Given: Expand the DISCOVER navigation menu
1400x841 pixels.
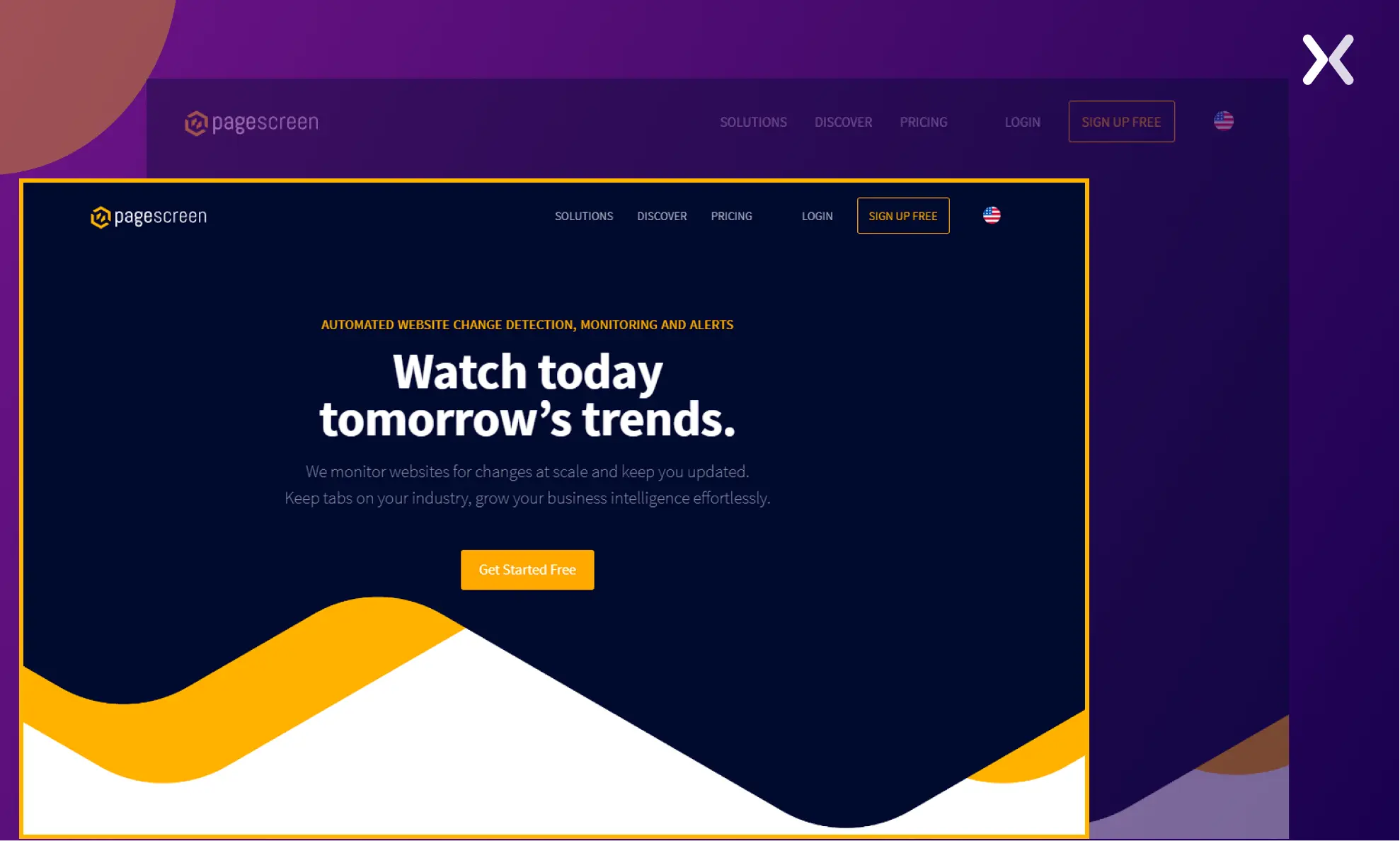Looking at the screenshot, I should coord(662,215).
